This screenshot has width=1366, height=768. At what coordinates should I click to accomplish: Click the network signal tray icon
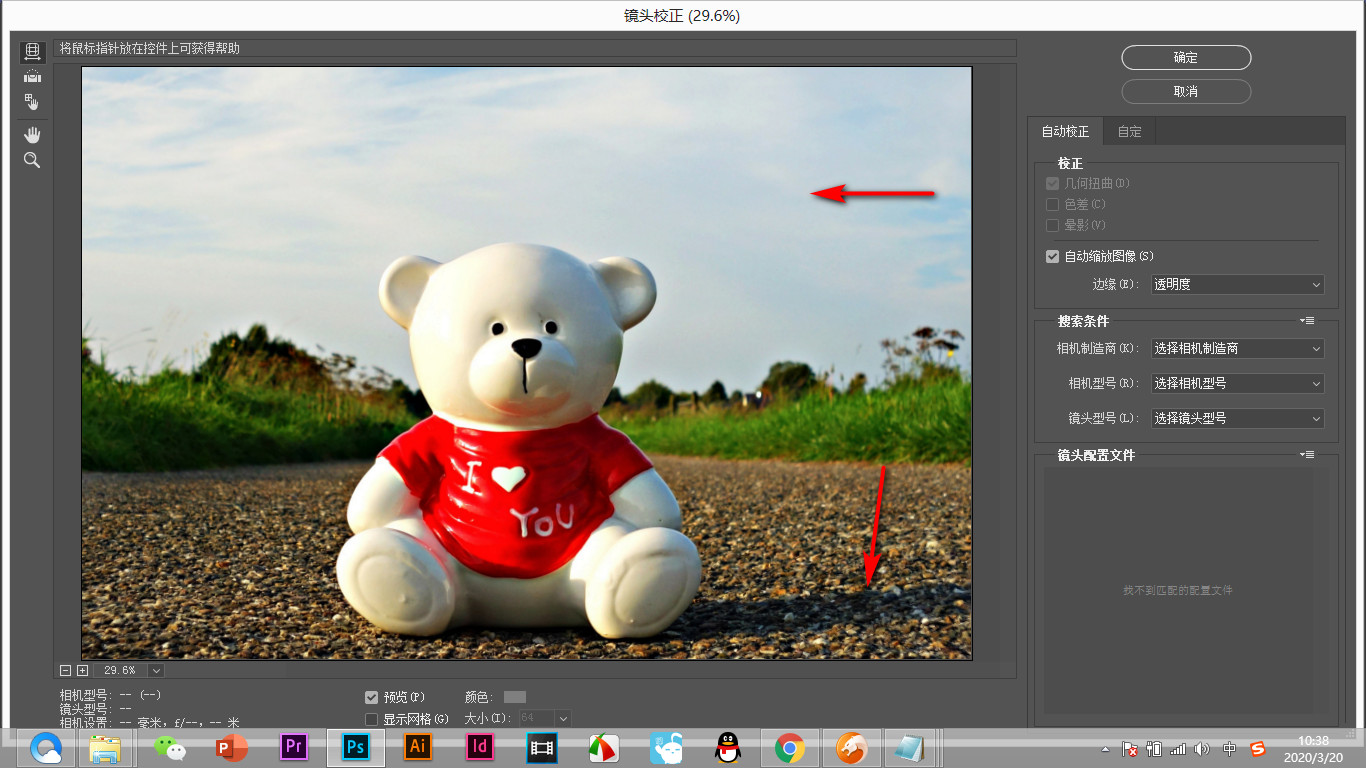click(x=1178, y=748)
